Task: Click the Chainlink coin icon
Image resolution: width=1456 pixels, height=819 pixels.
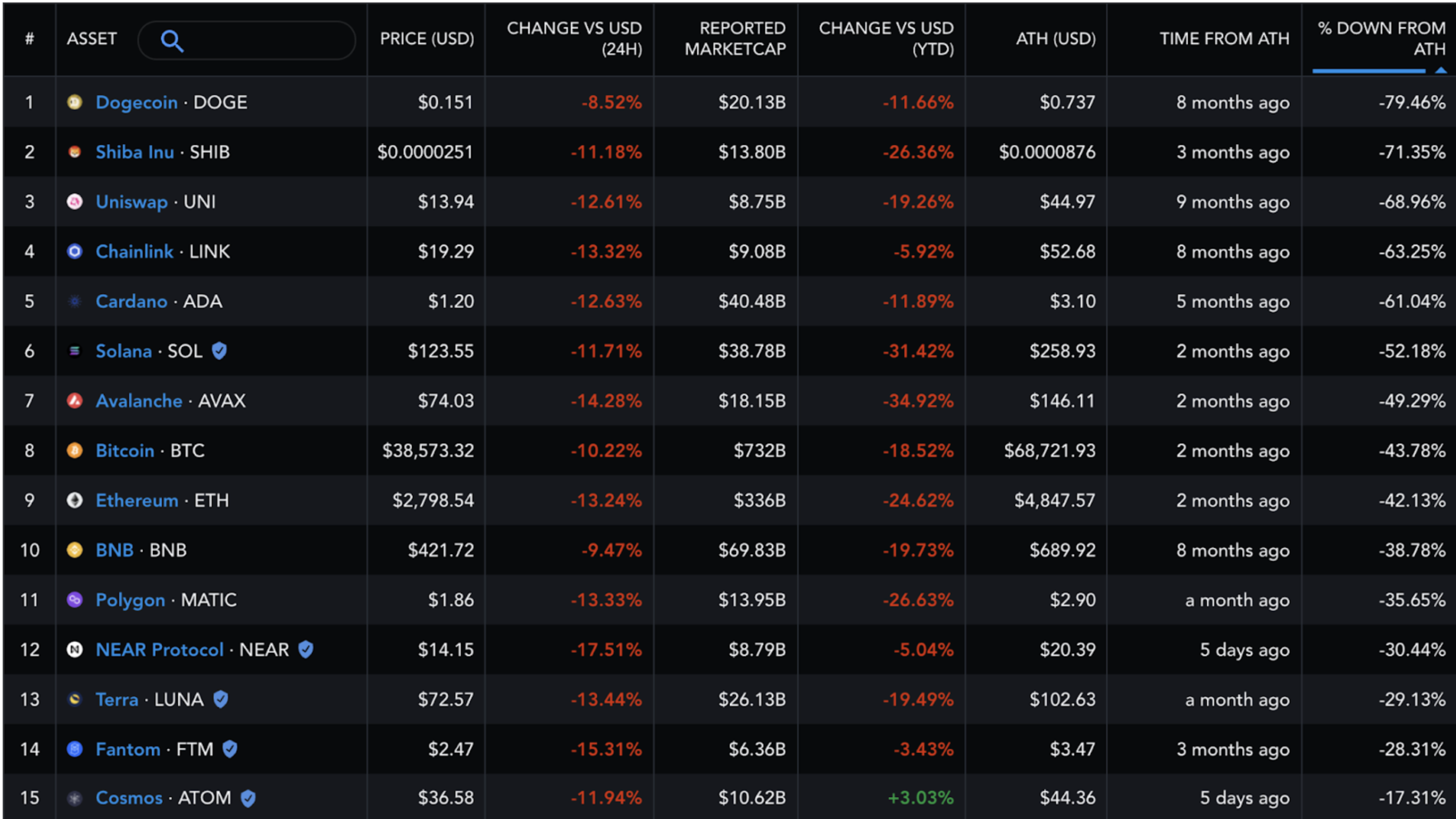Action: (74, 252)
